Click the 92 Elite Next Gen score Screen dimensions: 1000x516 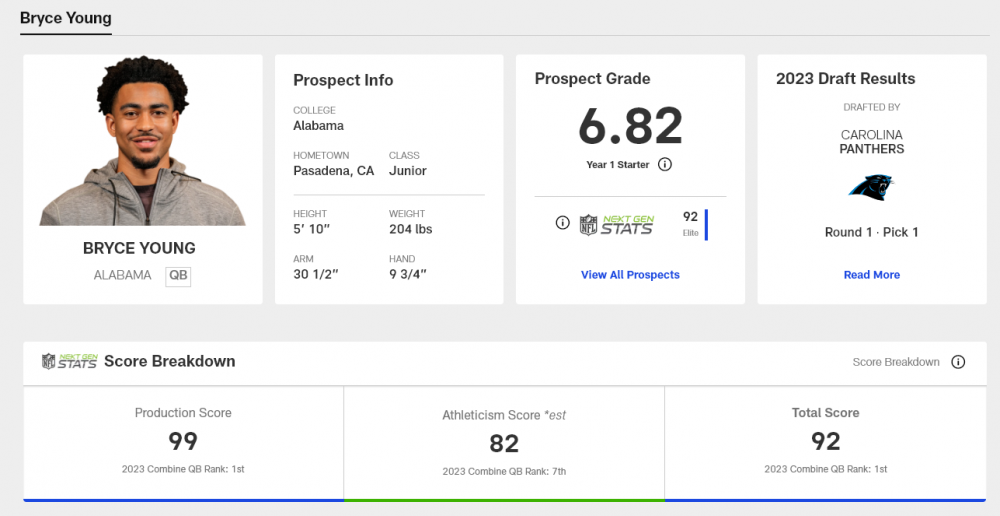click(690, 222)
